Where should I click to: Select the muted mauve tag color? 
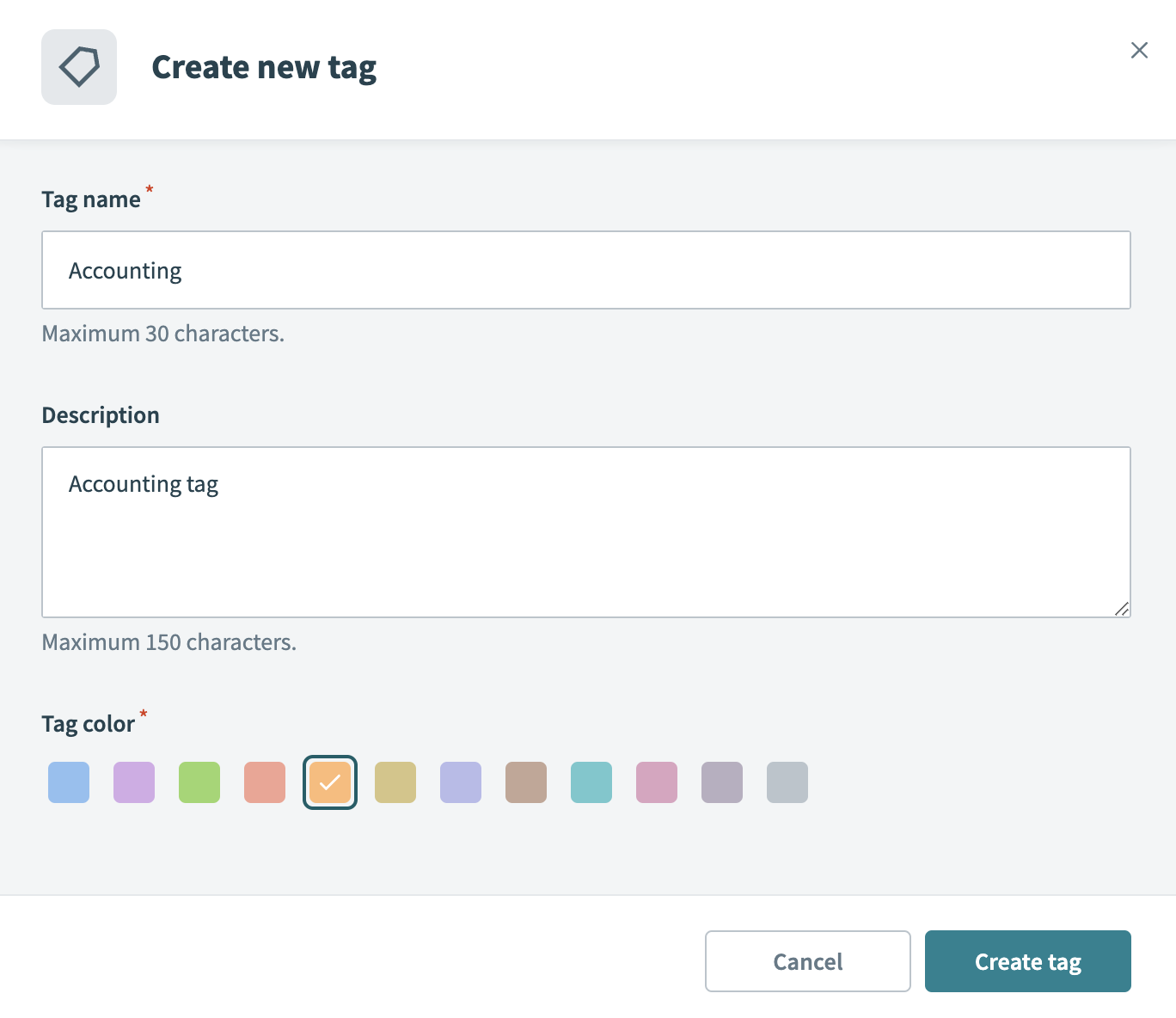coord(721,782)
